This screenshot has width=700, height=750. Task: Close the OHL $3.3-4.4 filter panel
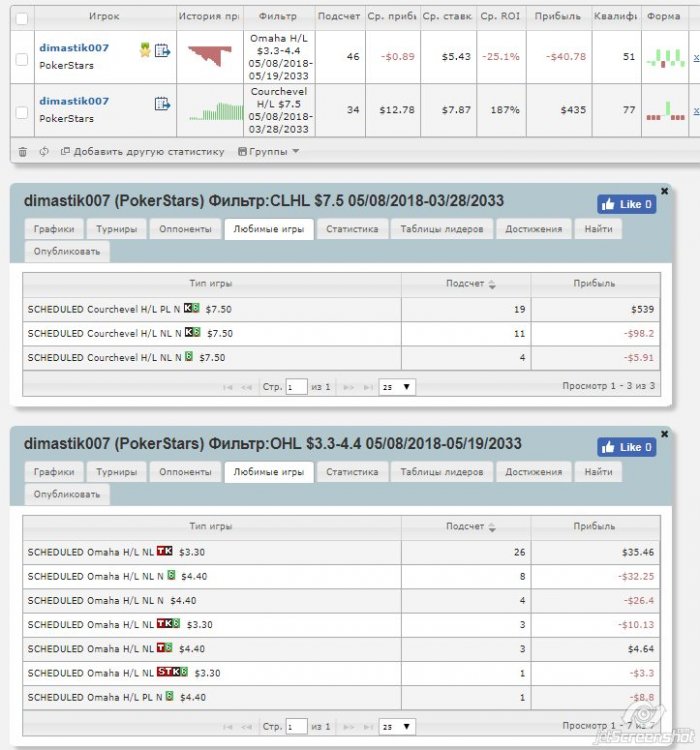pos(664,434)
